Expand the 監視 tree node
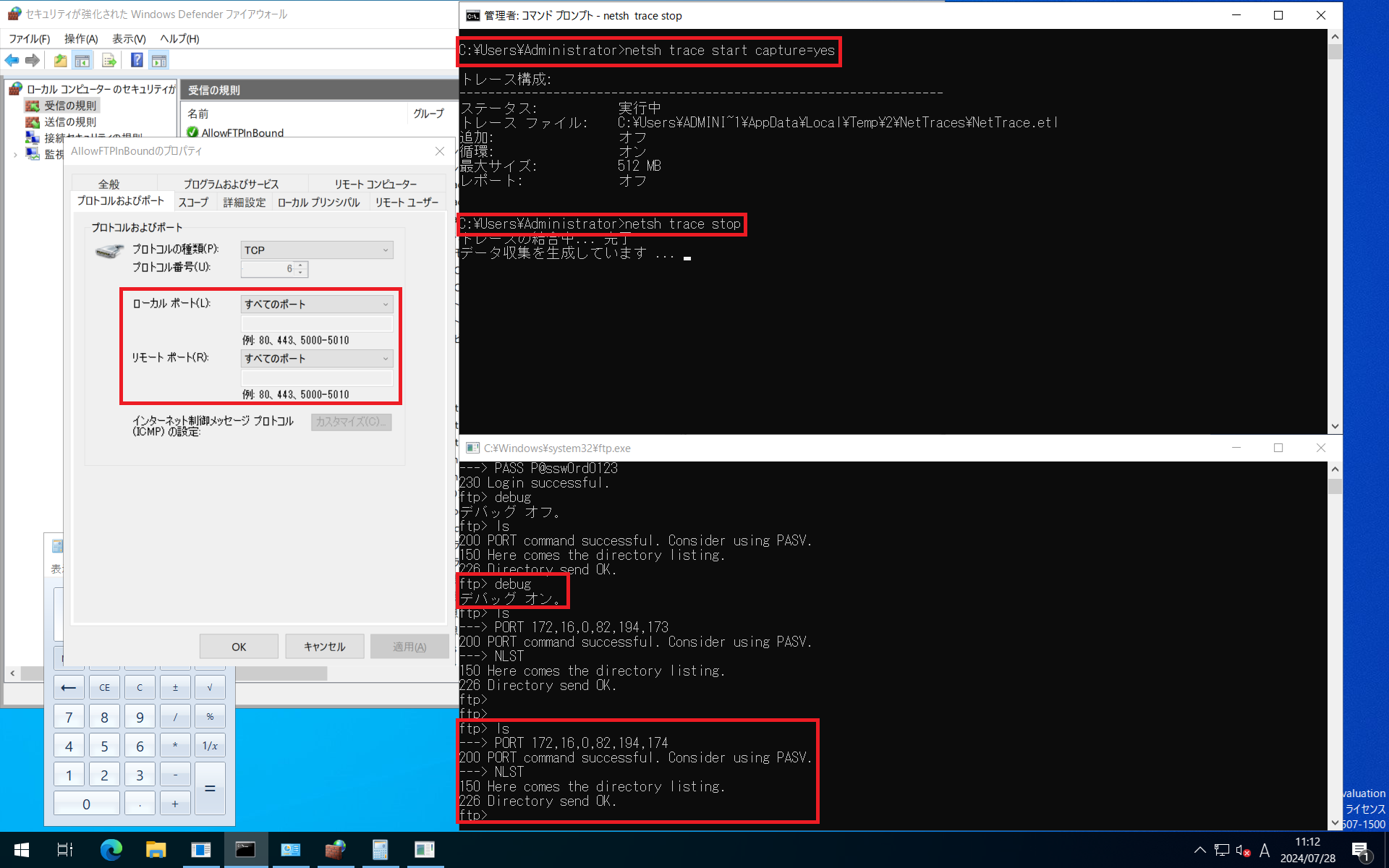The height and width of the screenshot is (868, 1389). tap(15, 154)
